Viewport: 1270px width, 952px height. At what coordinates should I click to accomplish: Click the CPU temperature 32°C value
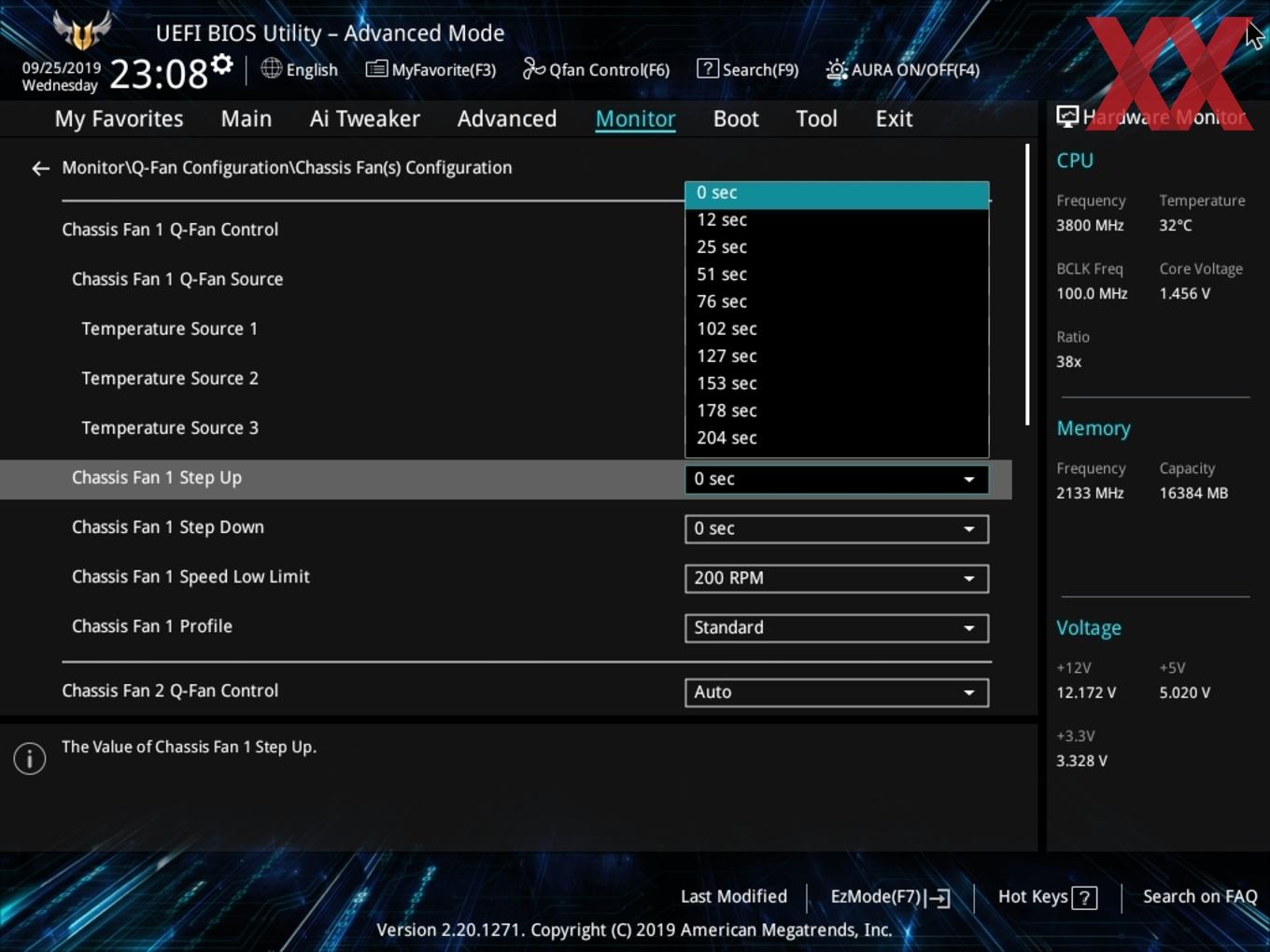(x=1176, y=225)
